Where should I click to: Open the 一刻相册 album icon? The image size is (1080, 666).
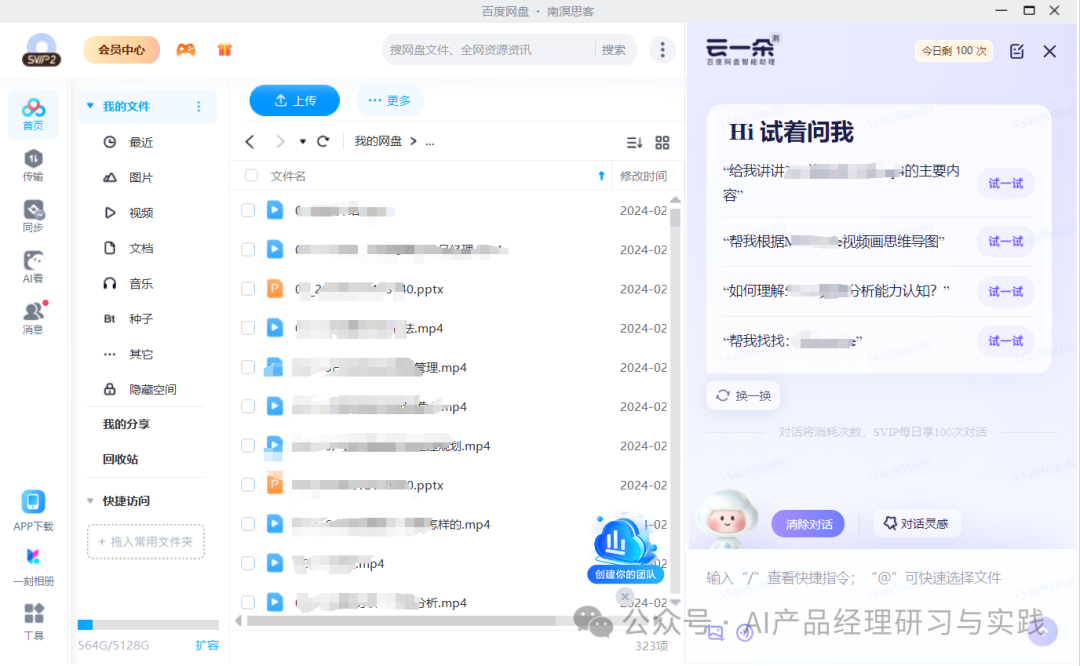[x=33, y=566]
